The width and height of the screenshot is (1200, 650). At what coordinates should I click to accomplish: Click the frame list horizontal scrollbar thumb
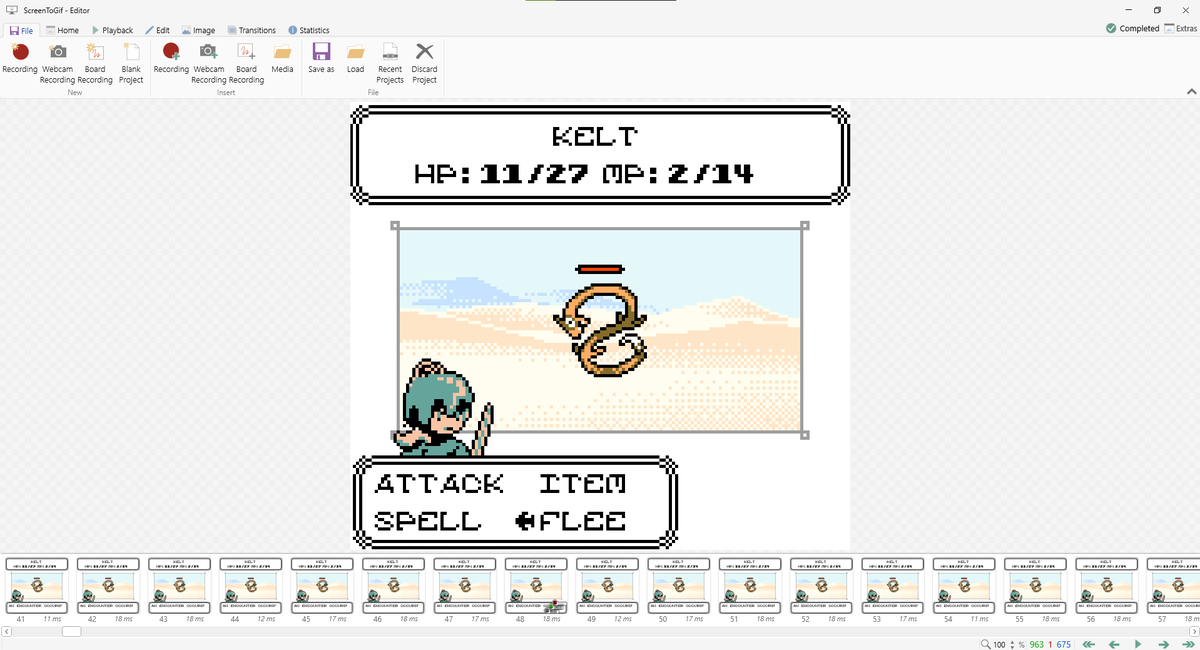tap(71, 631)
